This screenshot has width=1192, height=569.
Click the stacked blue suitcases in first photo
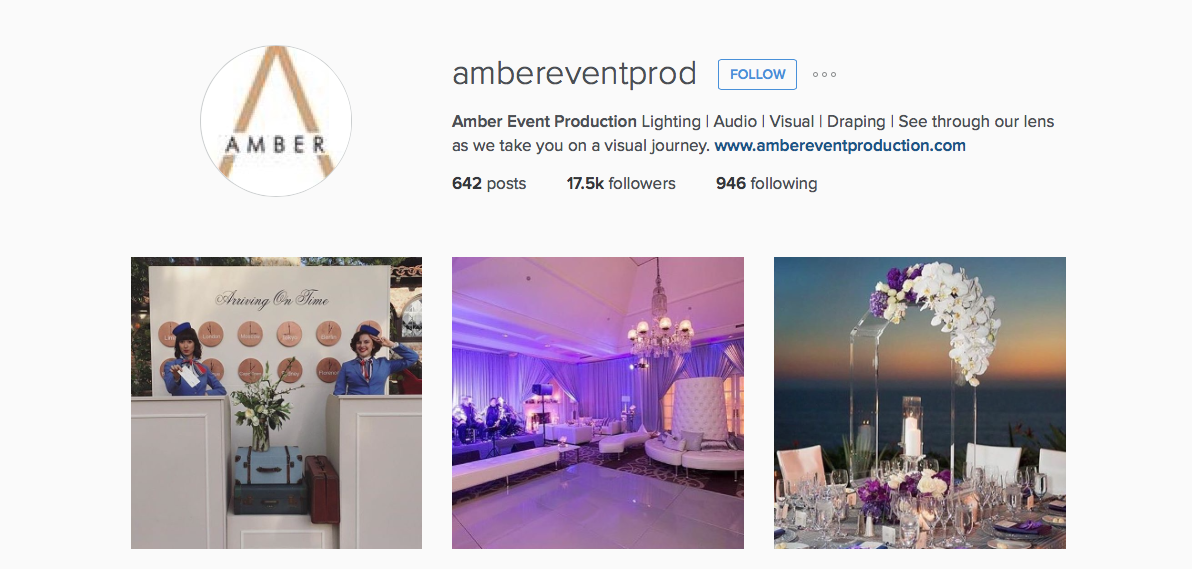point(271,481)
